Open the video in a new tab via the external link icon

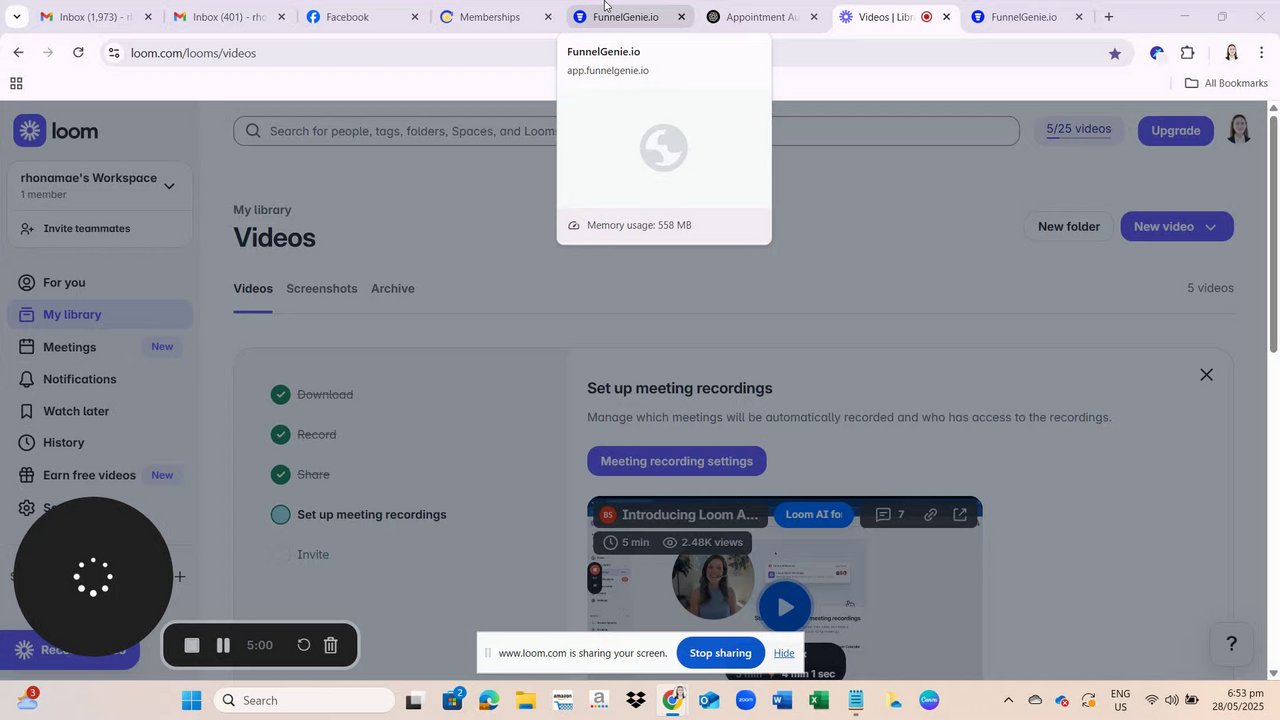coord(960,515)
